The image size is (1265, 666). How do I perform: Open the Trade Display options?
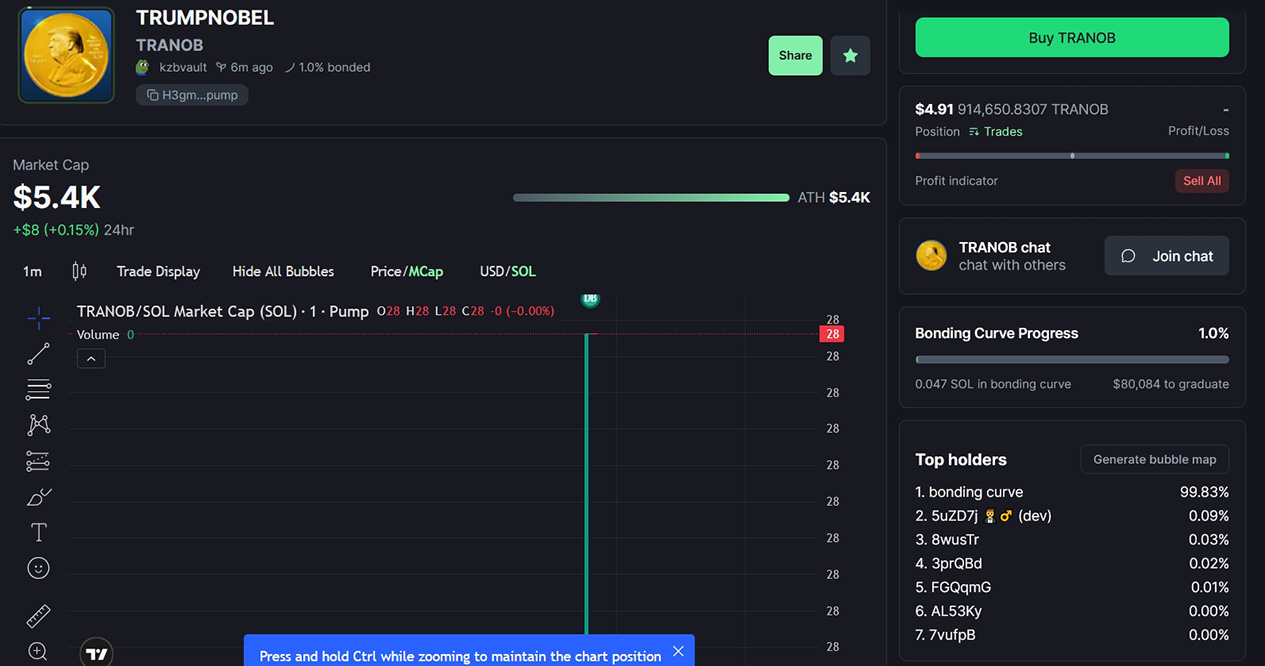point(158,271)
